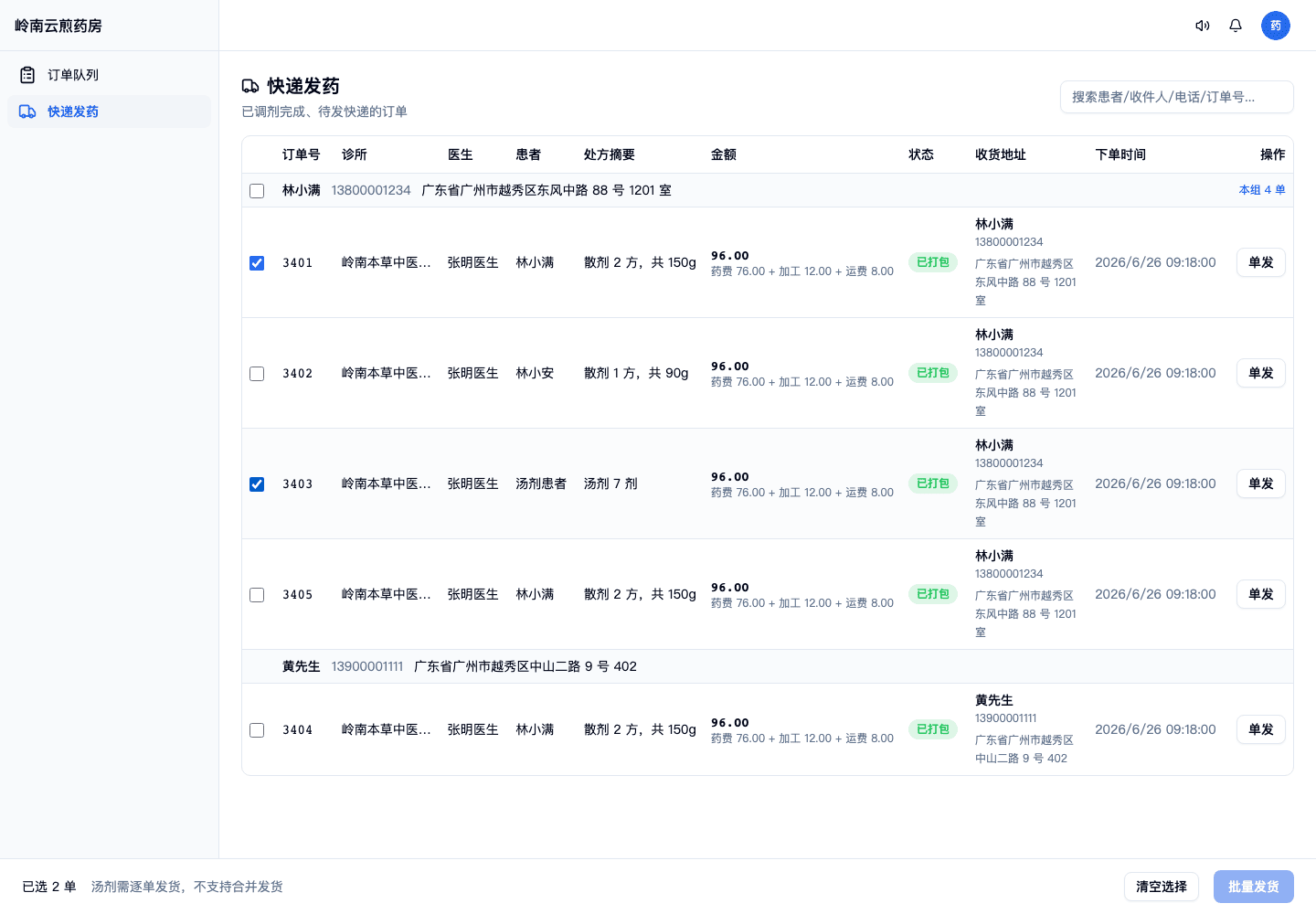Check the order 3405 checkbox

click(257, 595)
